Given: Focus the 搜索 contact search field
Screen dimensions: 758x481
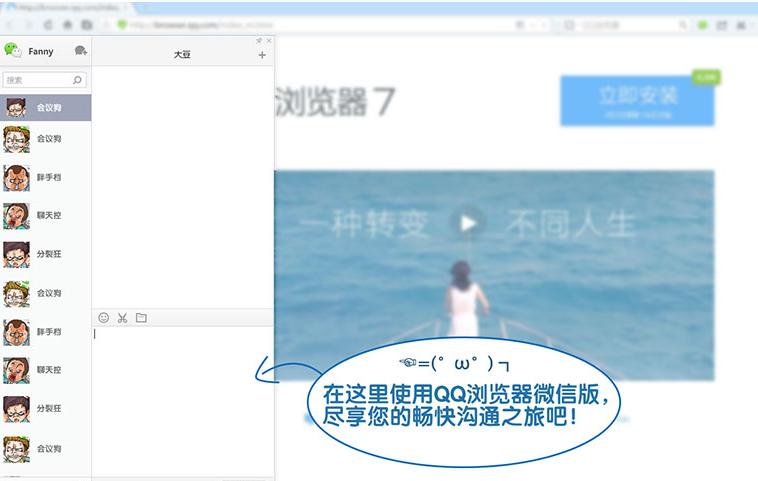Looking at the screenshot, I should [x=44, y=80].
